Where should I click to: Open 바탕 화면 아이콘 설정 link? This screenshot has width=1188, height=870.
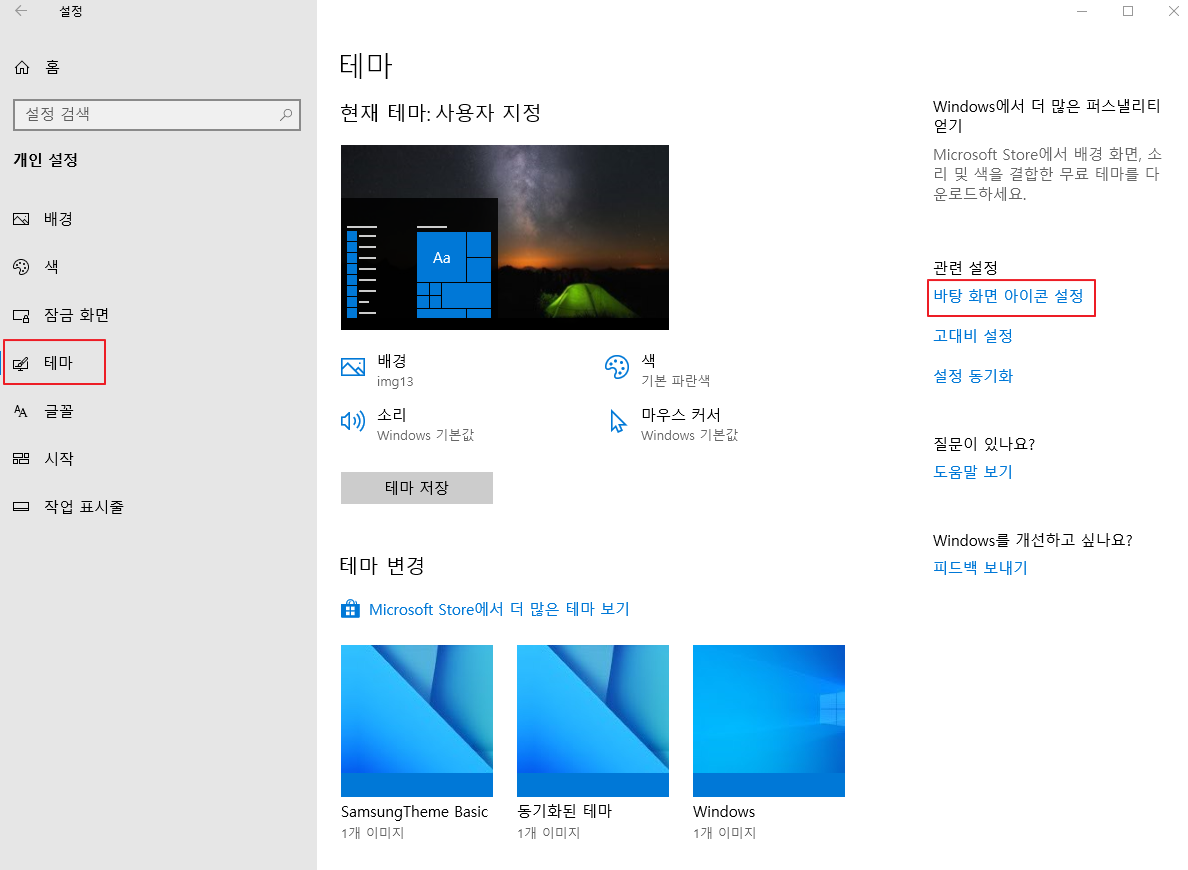[1011, 297]
